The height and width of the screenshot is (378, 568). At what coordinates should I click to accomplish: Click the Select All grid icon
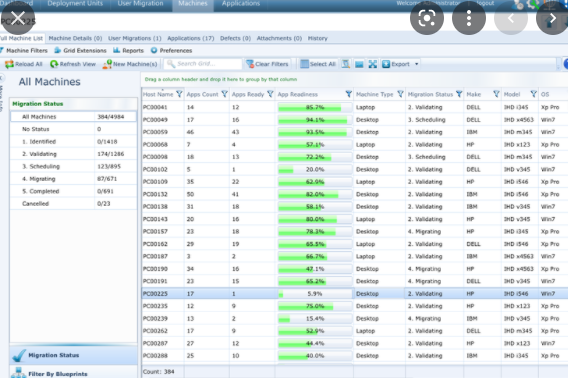tap(305, 64)
